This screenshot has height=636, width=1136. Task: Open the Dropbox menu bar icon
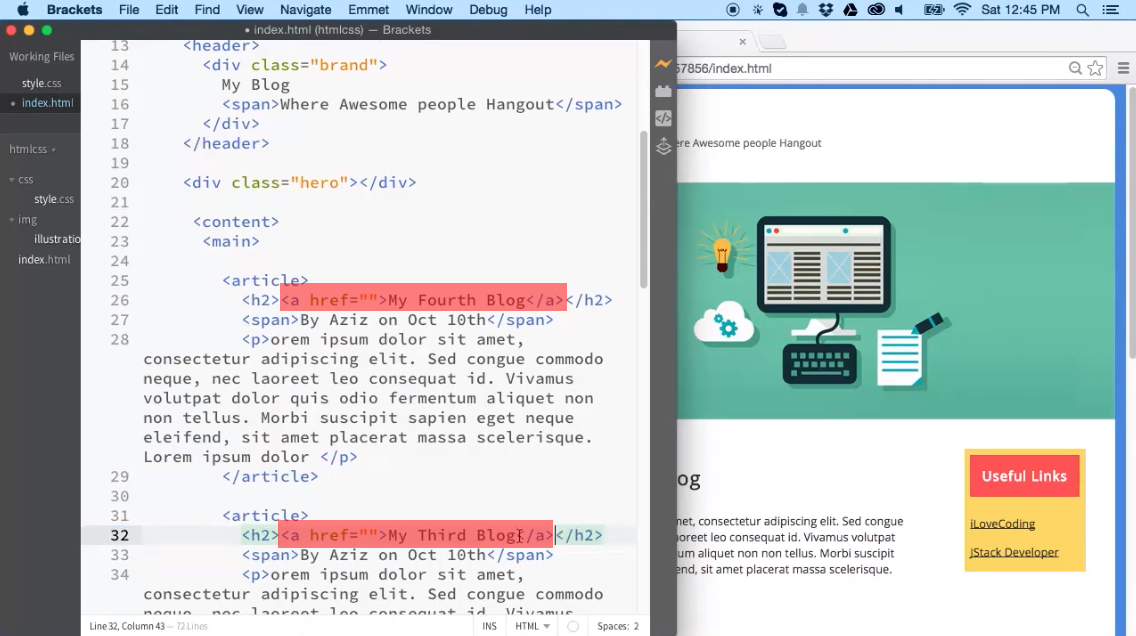pos(826,10)
